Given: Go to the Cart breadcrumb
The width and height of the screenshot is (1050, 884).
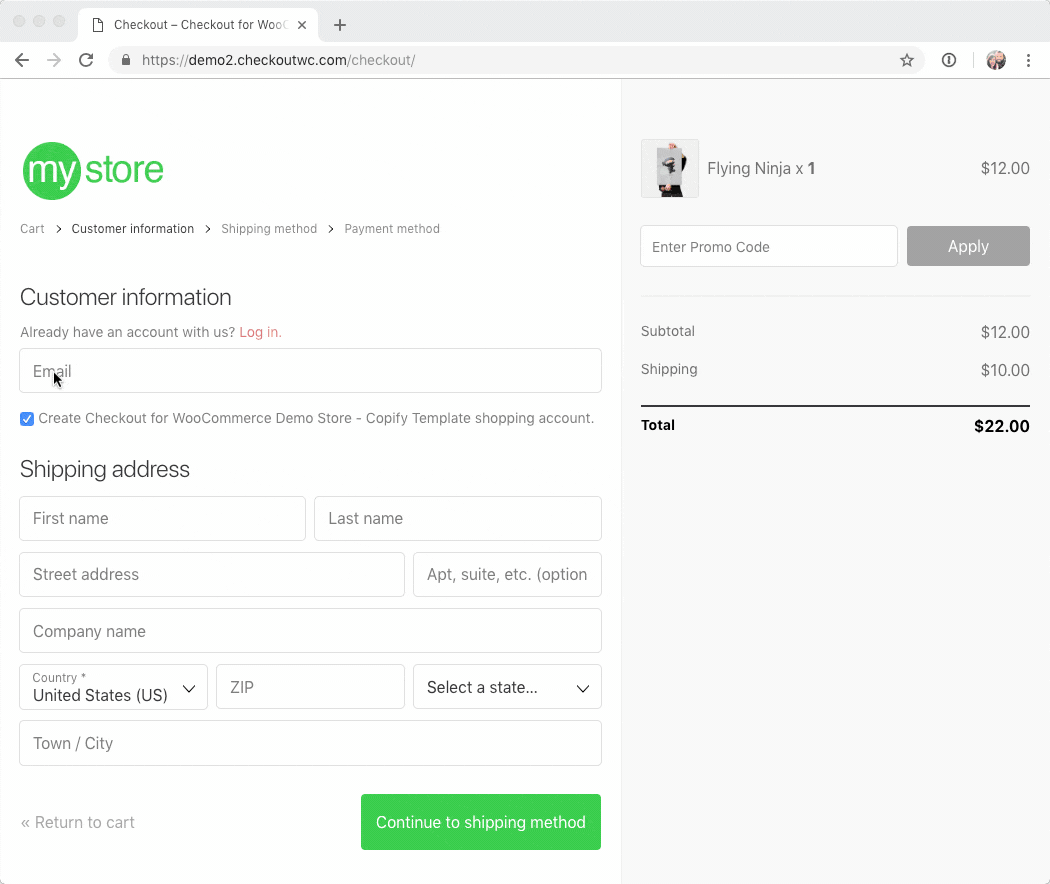Looking at the screenshot, I should tap(32, 229).
